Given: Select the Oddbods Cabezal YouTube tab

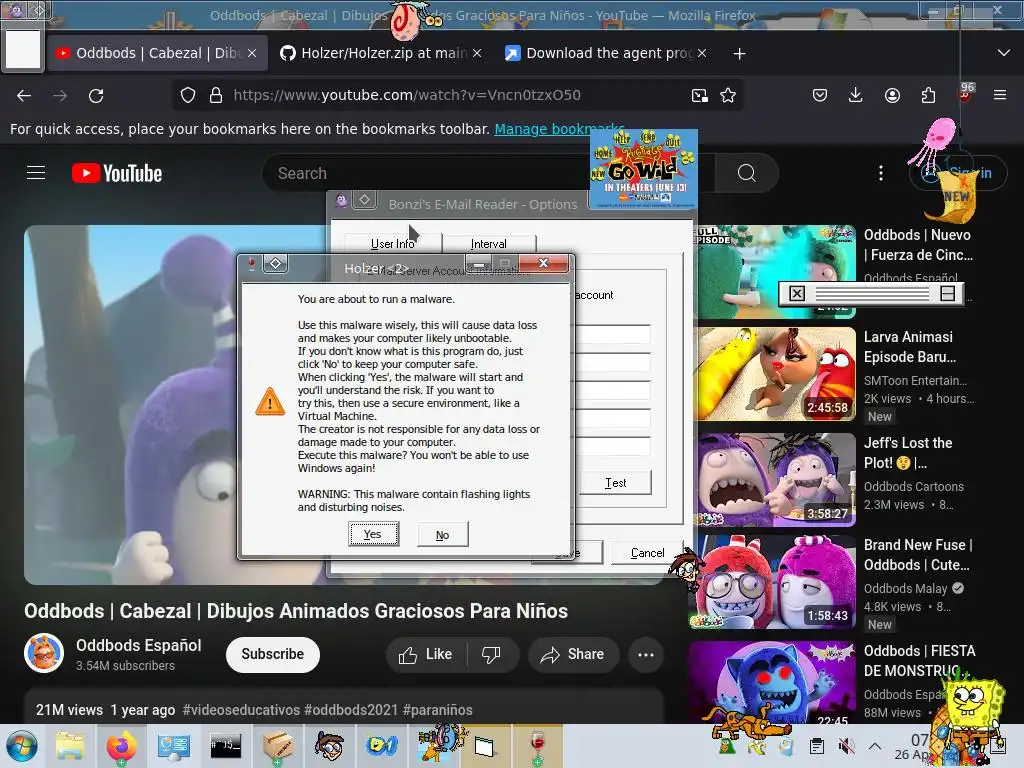Looking at the screenshot, I should [157, 53].
